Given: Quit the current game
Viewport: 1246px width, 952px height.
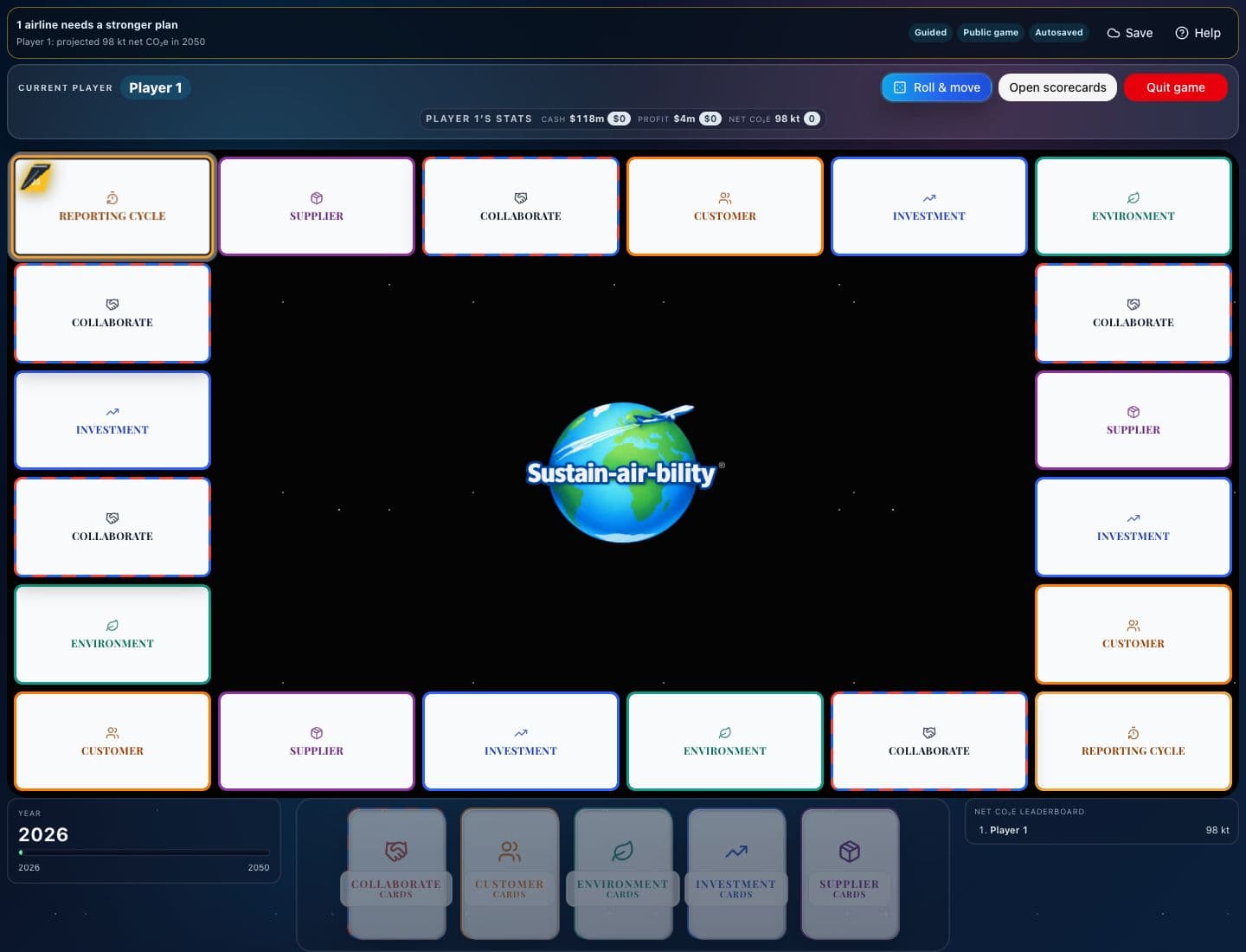Looking at the screenshot, I should click(1175, 87).
